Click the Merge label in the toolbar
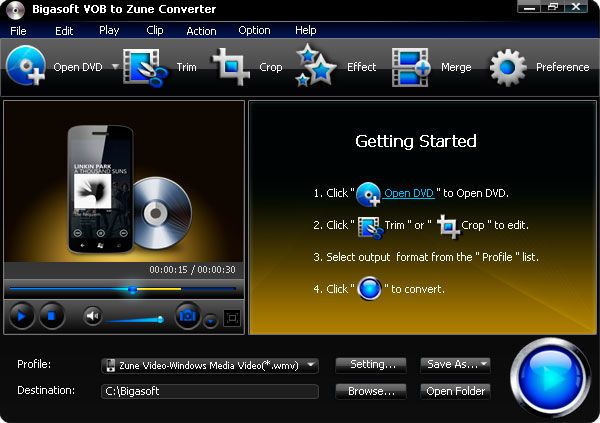This screenshot has height=423, width=600. (x=456, y=67)
